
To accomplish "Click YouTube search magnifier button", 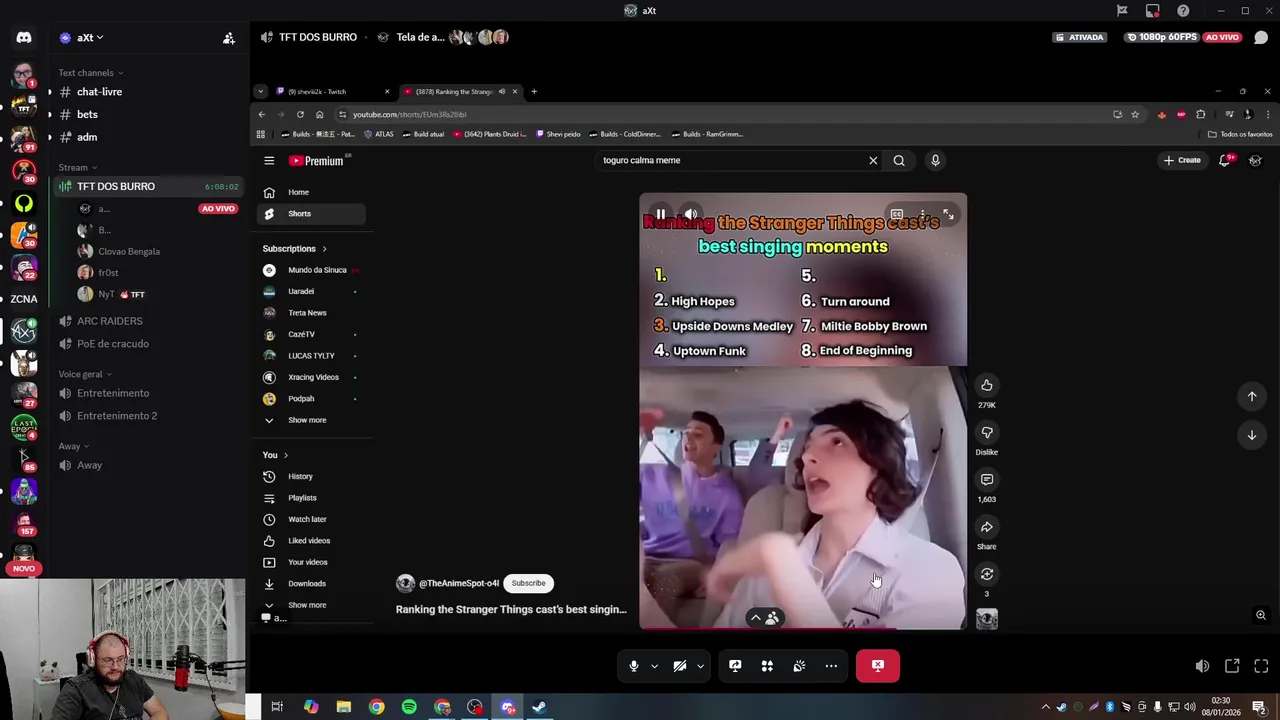I will tap(899, 160).
